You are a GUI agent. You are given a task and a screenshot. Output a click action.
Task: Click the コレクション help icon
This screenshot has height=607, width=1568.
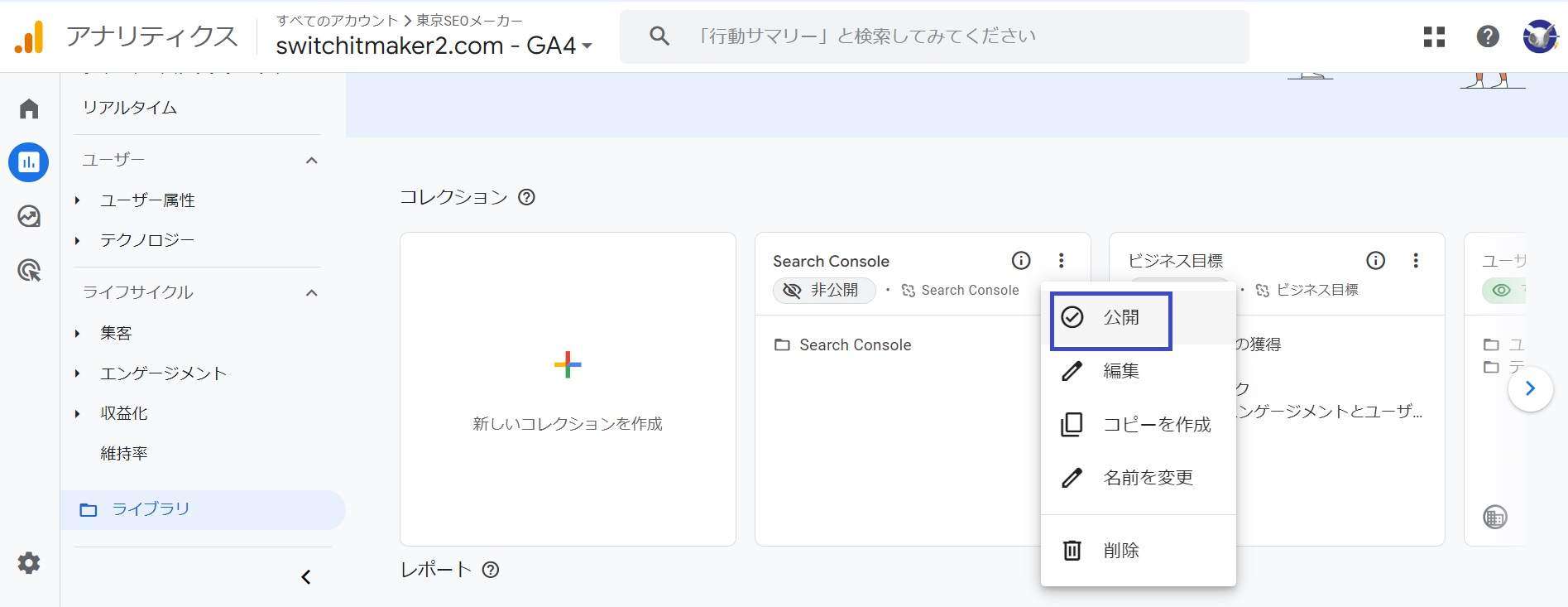coord(526,197)
